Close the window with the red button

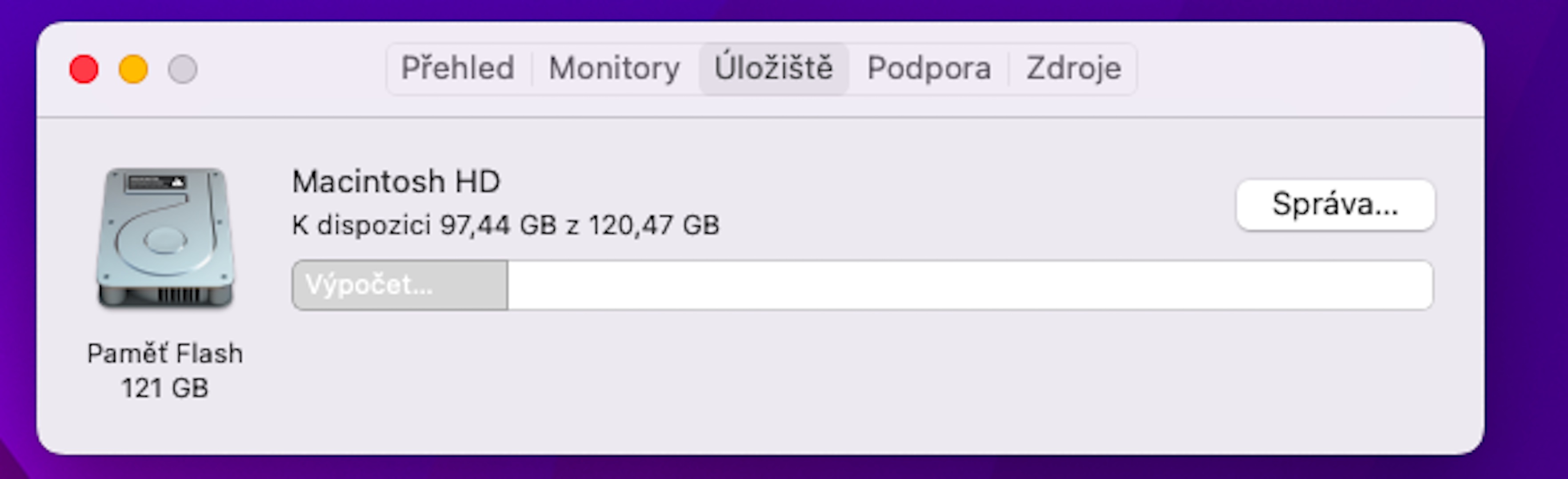coord(84,69)
